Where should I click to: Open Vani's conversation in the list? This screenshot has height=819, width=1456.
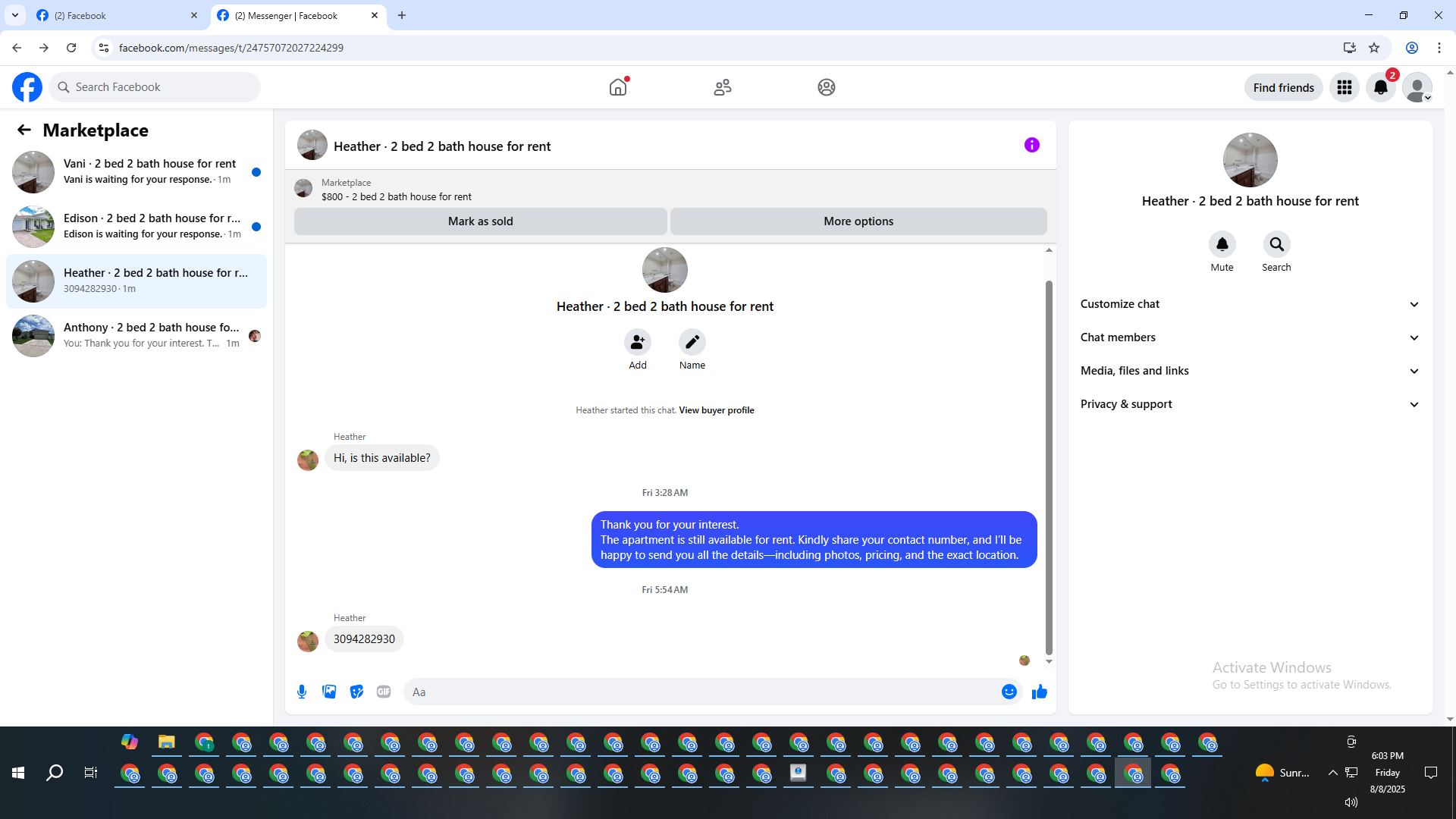tap(136, 171)
